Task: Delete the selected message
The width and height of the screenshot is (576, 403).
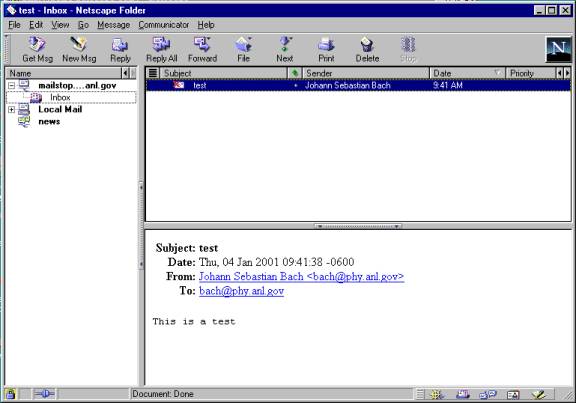Action: (367, 50)
